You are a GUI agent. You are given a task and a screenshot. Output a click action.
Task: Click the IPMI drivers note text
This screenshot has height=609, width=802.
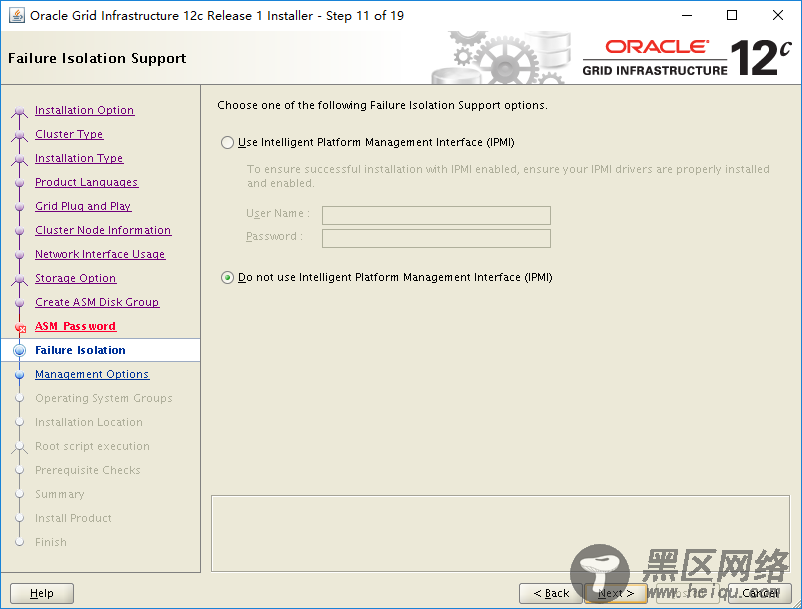pos(508,176)
